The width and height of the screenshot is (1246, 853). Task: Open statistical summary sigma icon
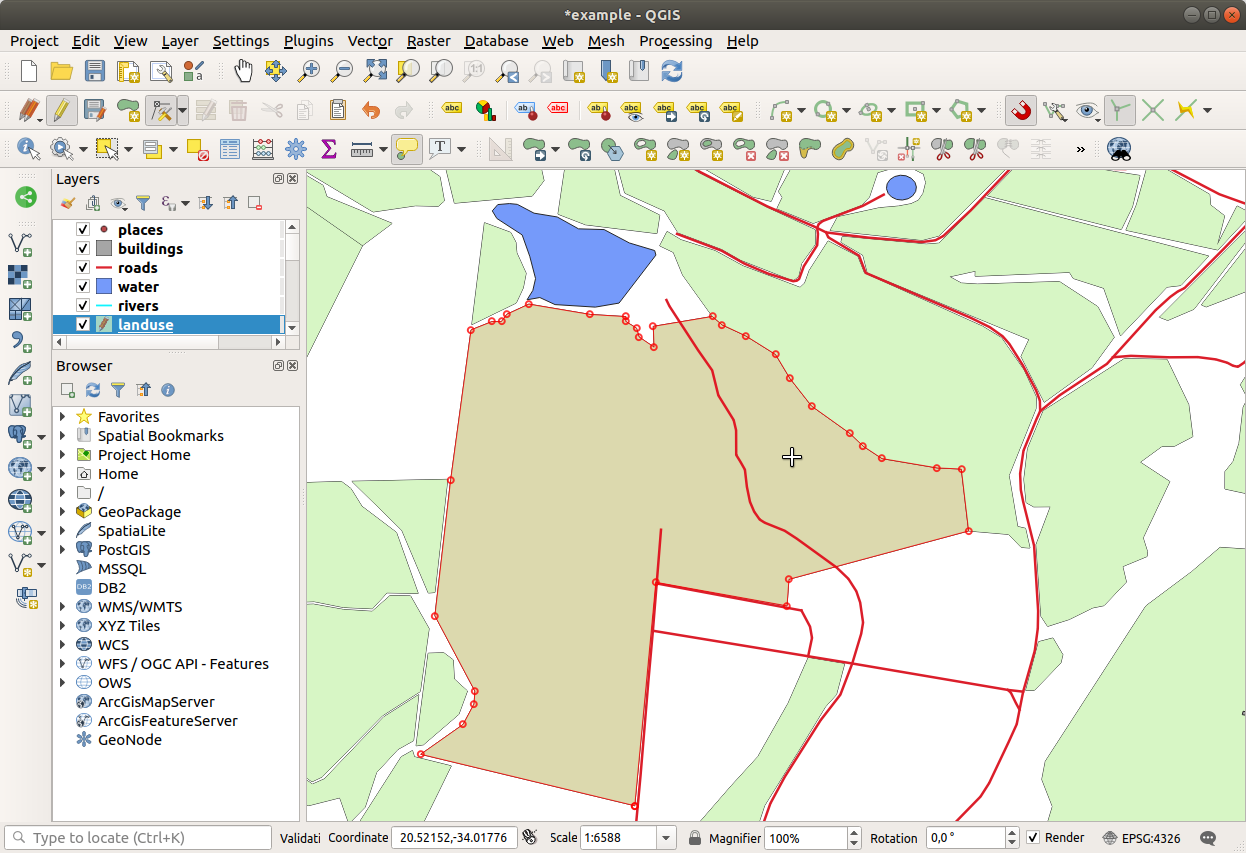tap(328, 149)
